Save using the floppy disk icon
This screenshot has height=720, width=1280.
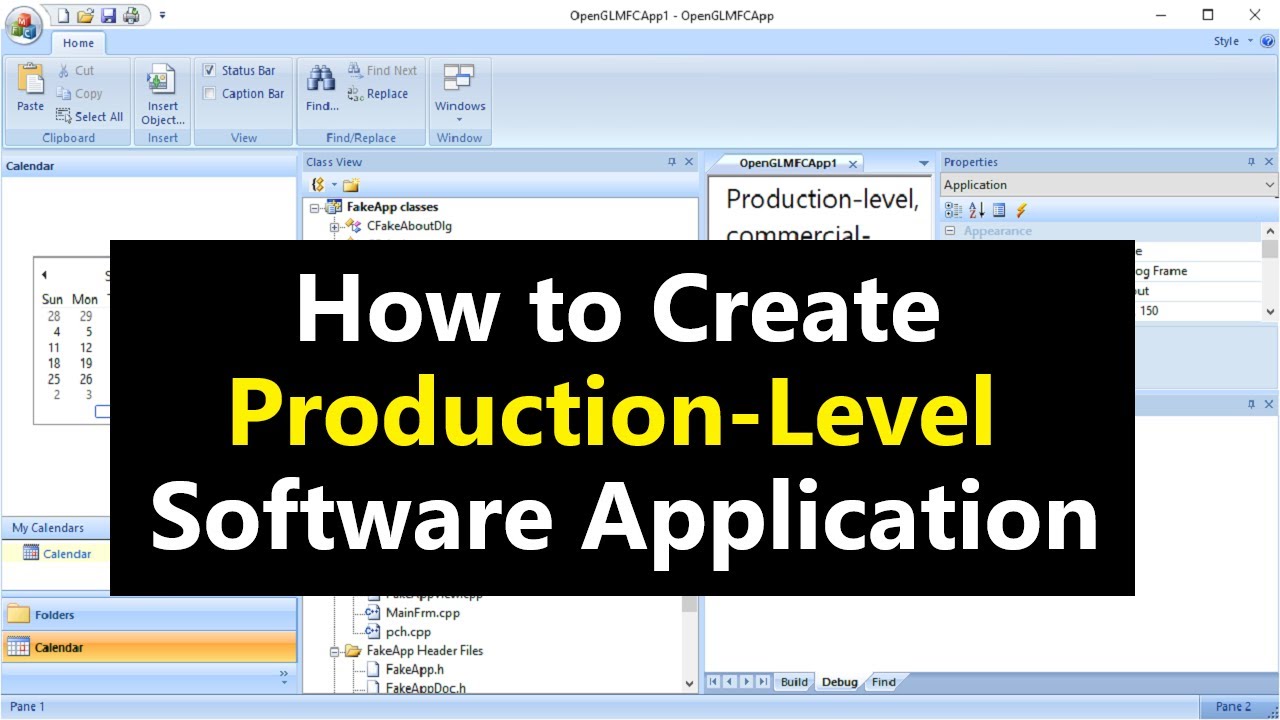pos(108,15)
